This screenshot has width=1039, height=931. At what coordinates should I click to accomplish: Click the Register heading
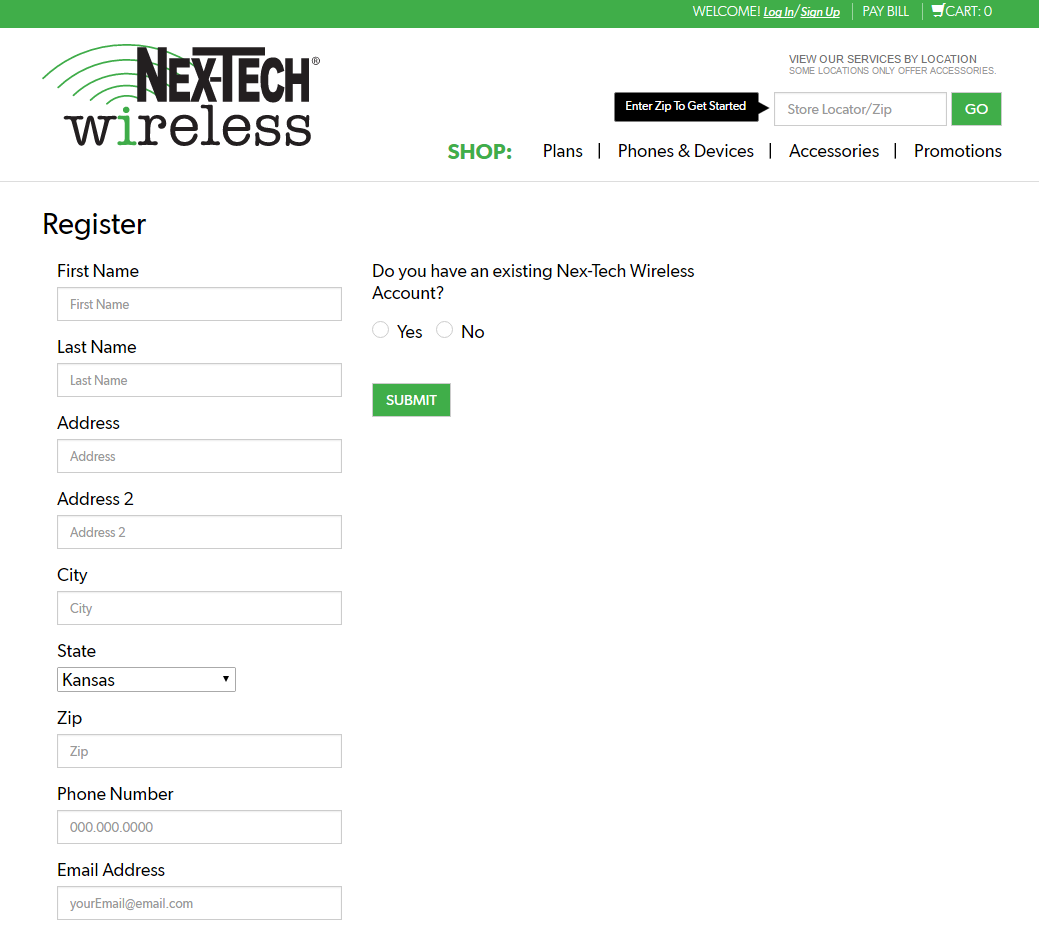(94, 225)
